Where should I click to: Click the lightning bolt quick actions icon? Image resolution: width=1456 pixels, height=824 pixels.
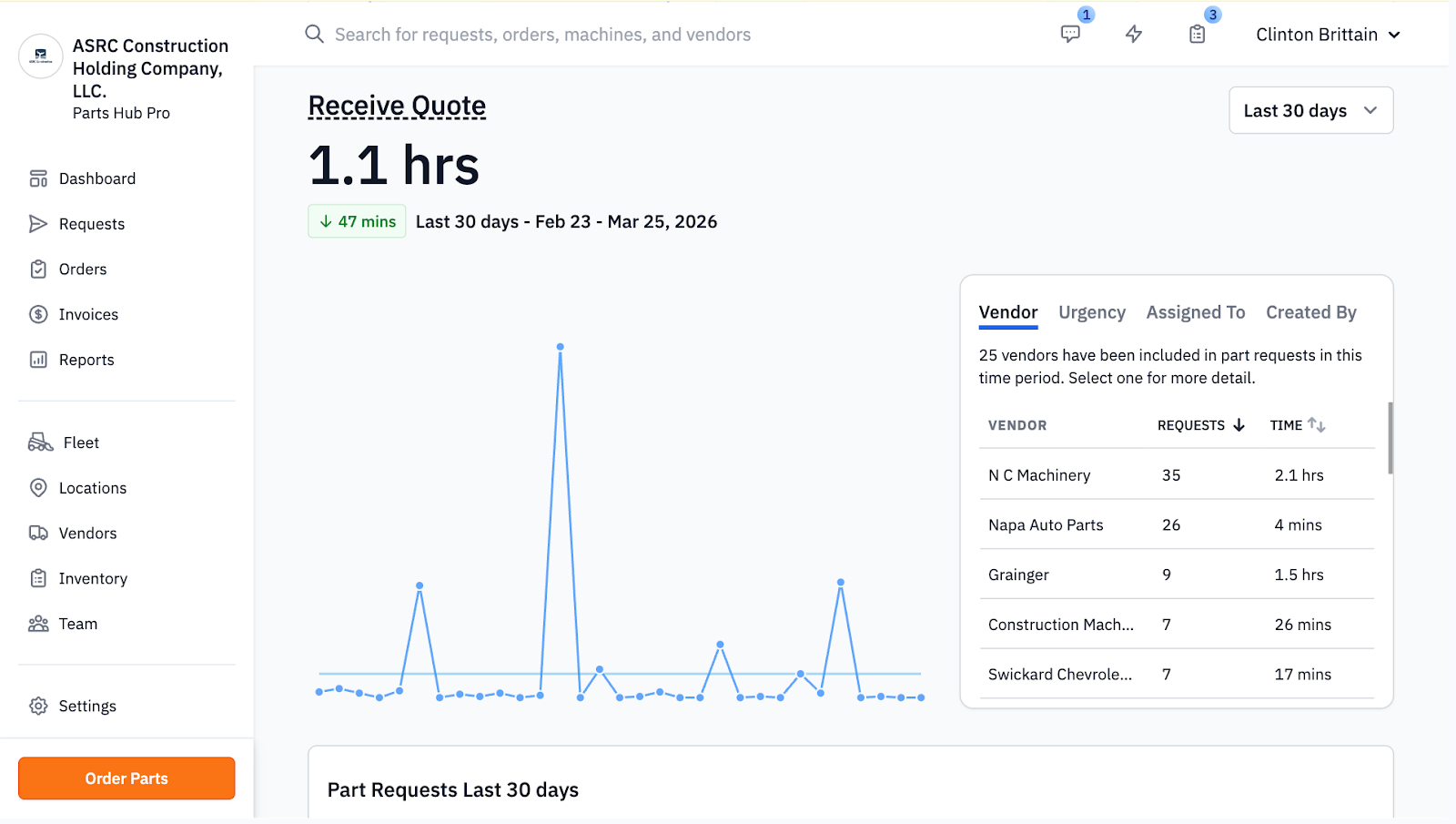pos(1134,35)
